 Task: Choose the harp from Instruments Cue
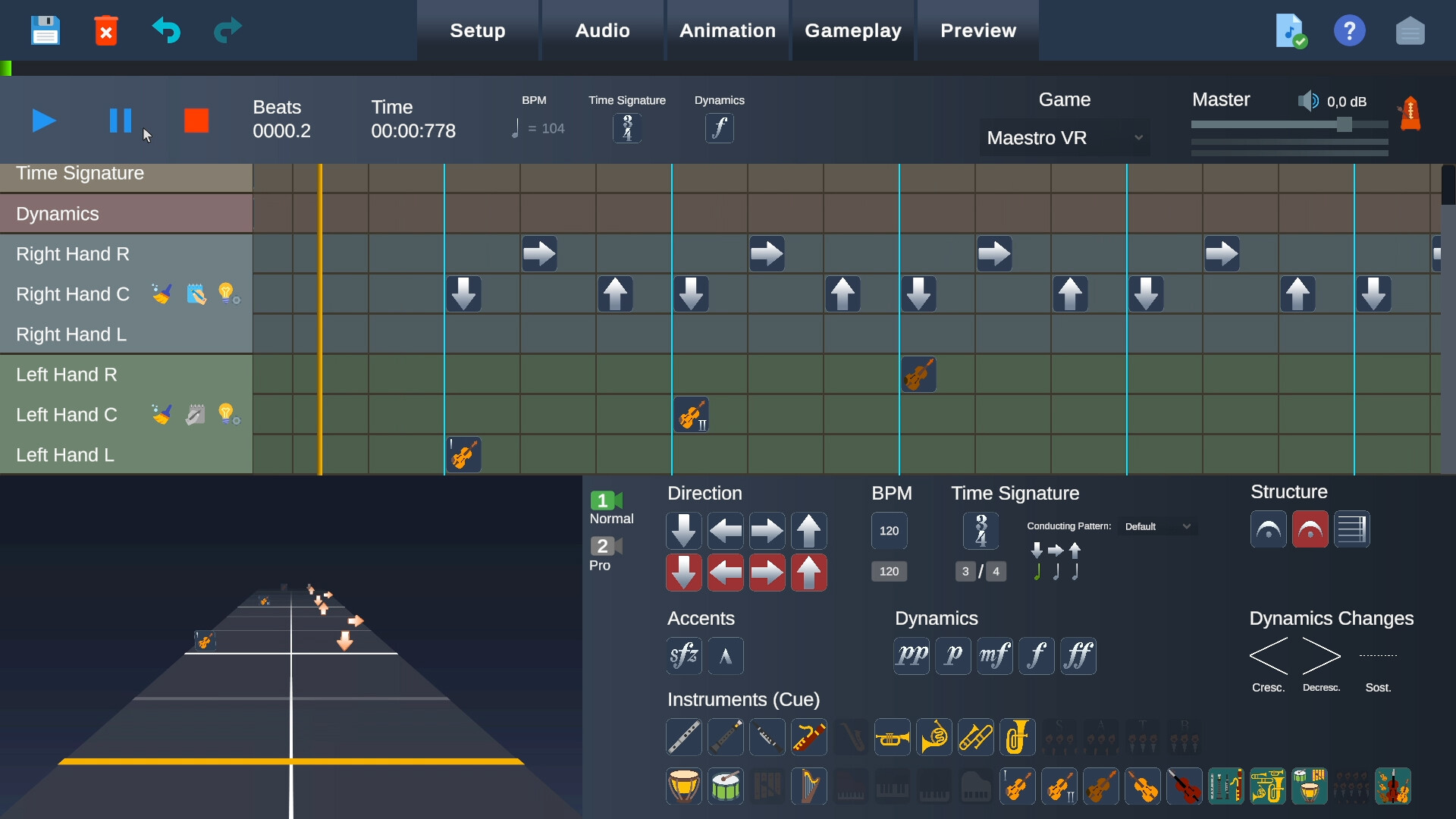(x=809, y=786)
